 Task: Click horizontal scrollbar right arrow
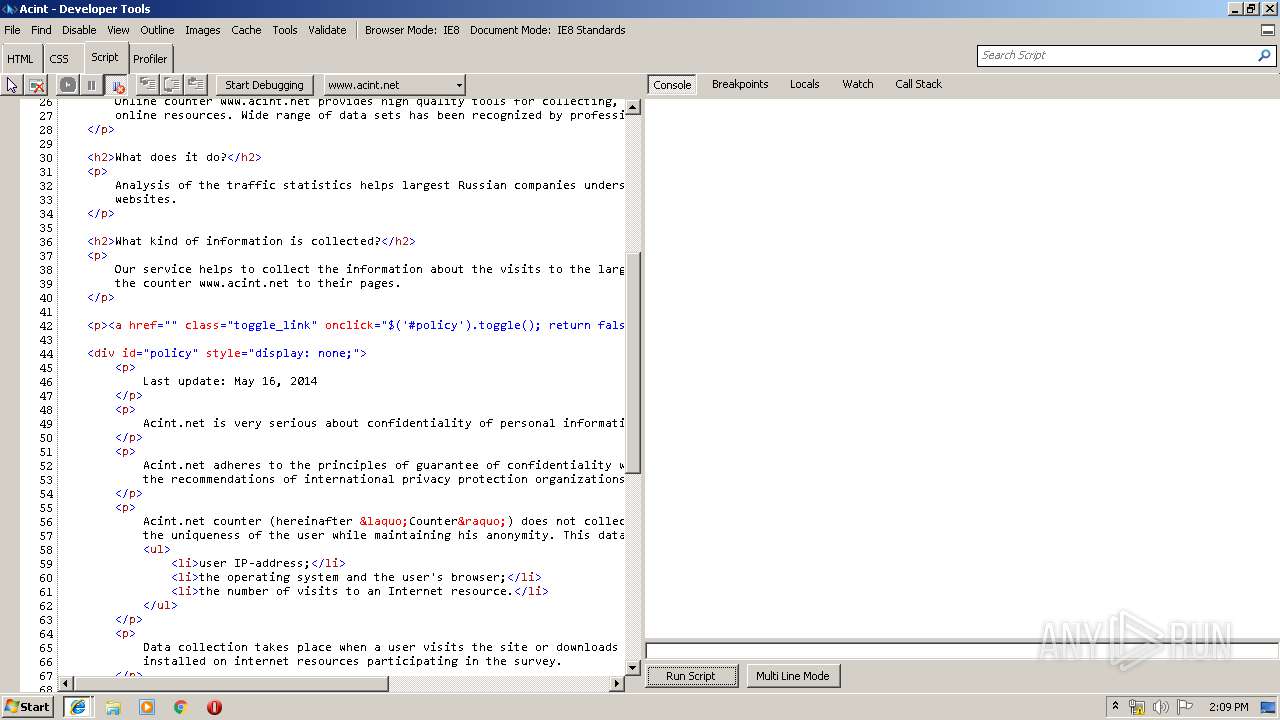coord(617,684)
